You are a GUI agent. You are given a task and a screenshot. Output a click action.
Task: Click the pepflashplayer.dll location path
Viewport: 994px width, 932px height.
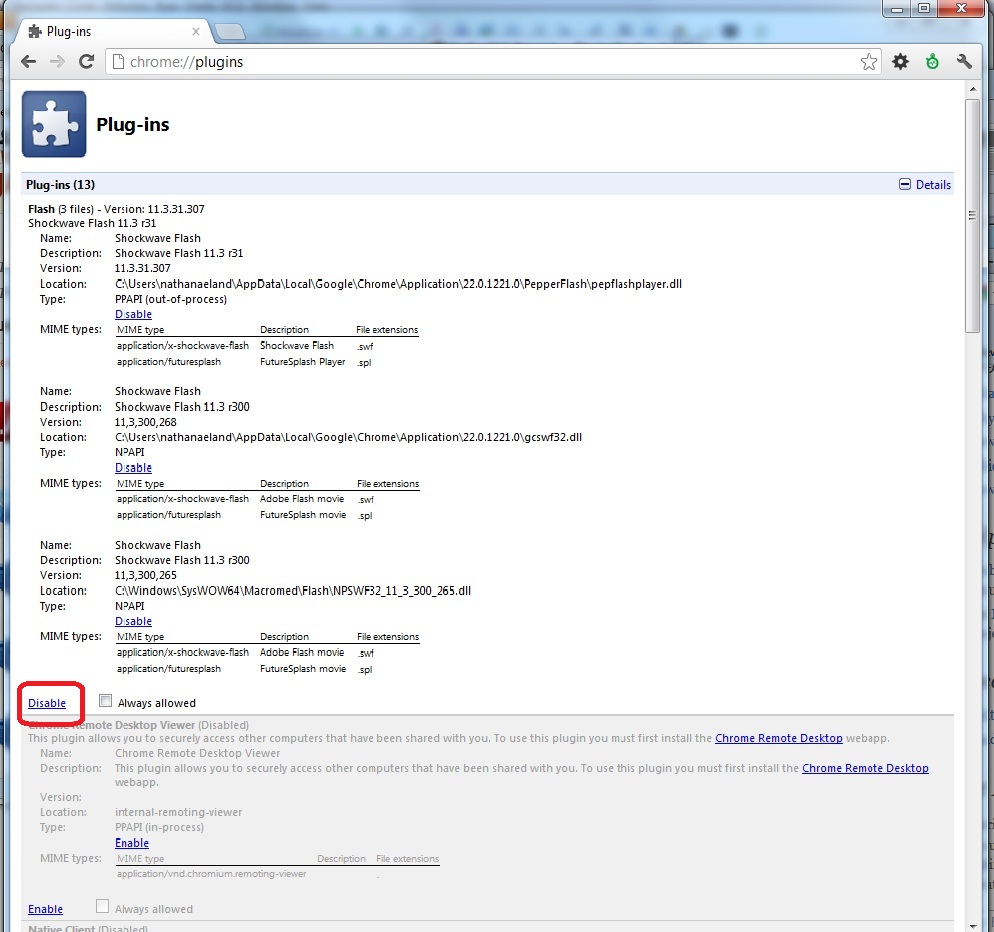pyautogui.click(x=398, y=284)
